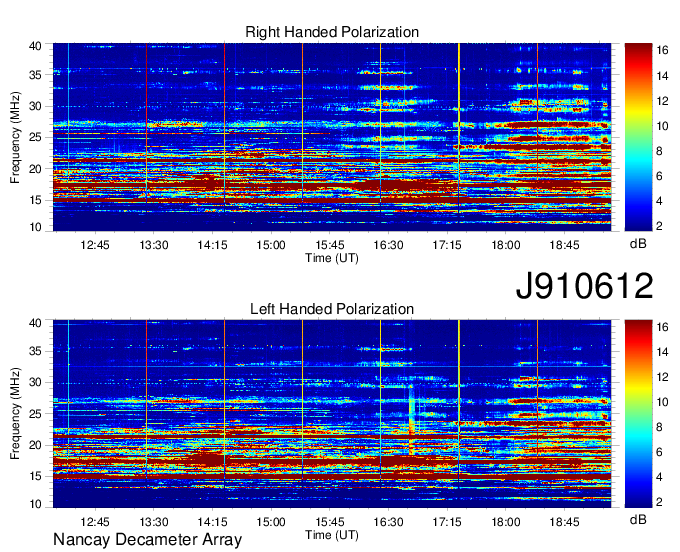Select the J910612 observation label
This screenshot has height=552, width=680.
click(x=584, y=286)
